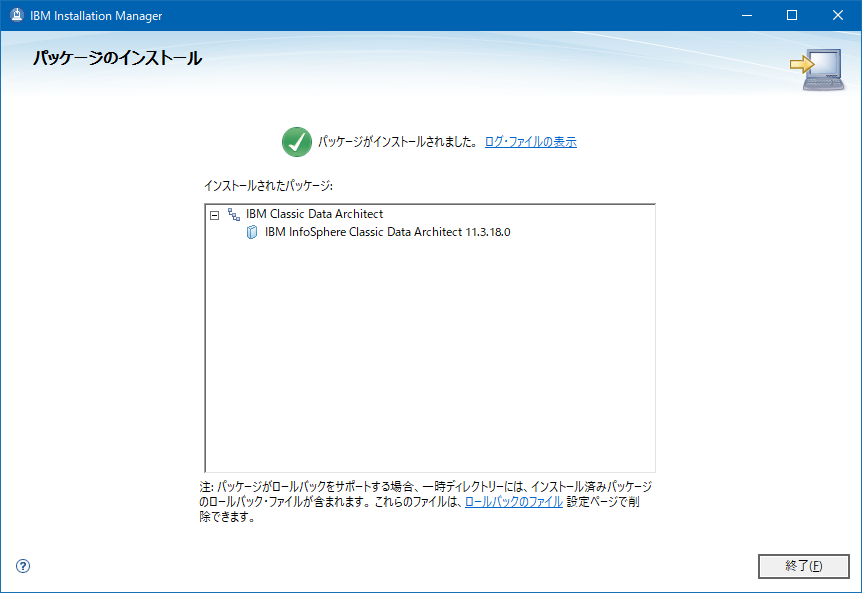This screenshot has width=862, height=593.
Task: Close the IBM Installation Manager window
Action: (x=837, y=15)
